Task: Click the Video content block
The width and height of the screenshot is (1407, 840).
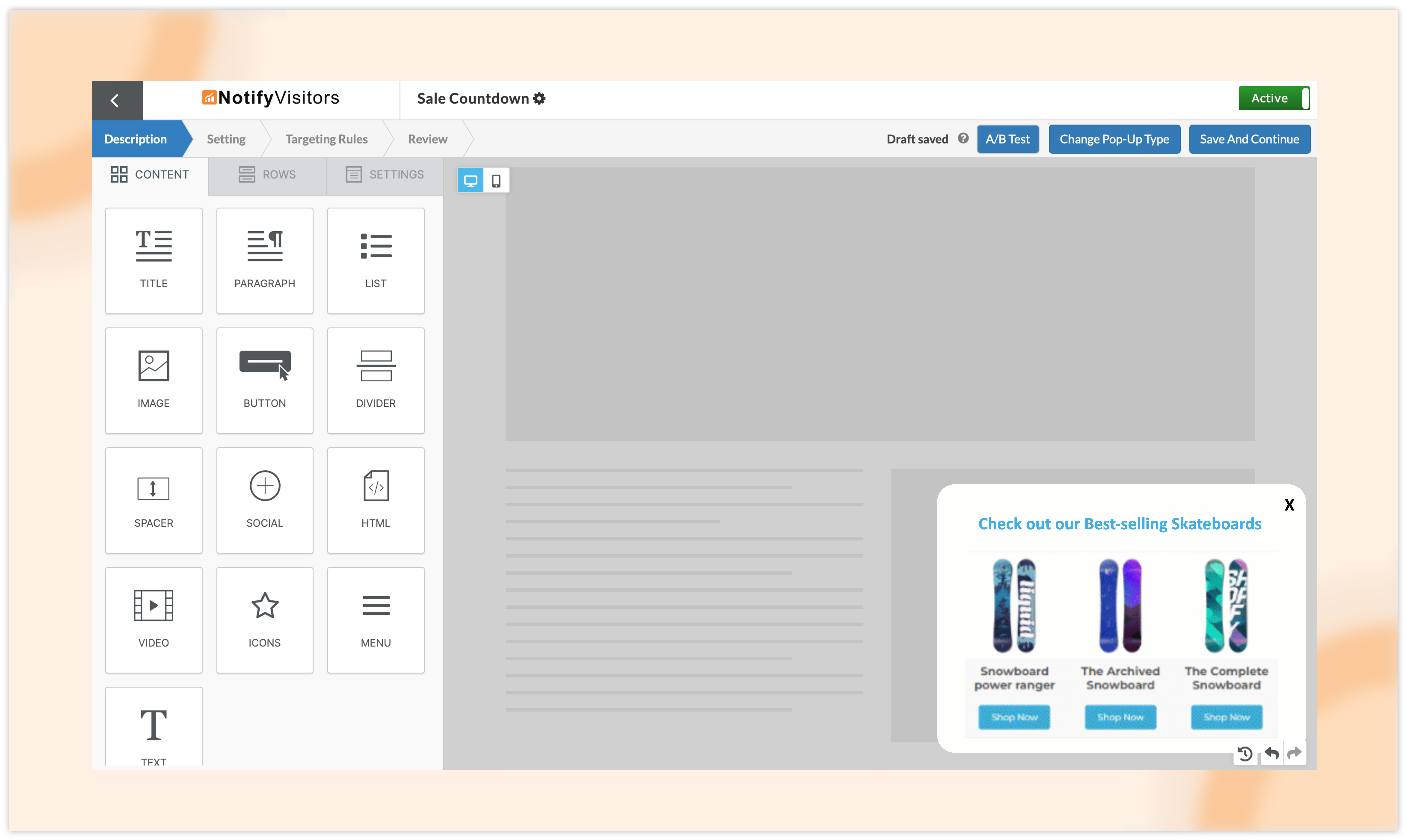Action: click(x=153, y=620)
